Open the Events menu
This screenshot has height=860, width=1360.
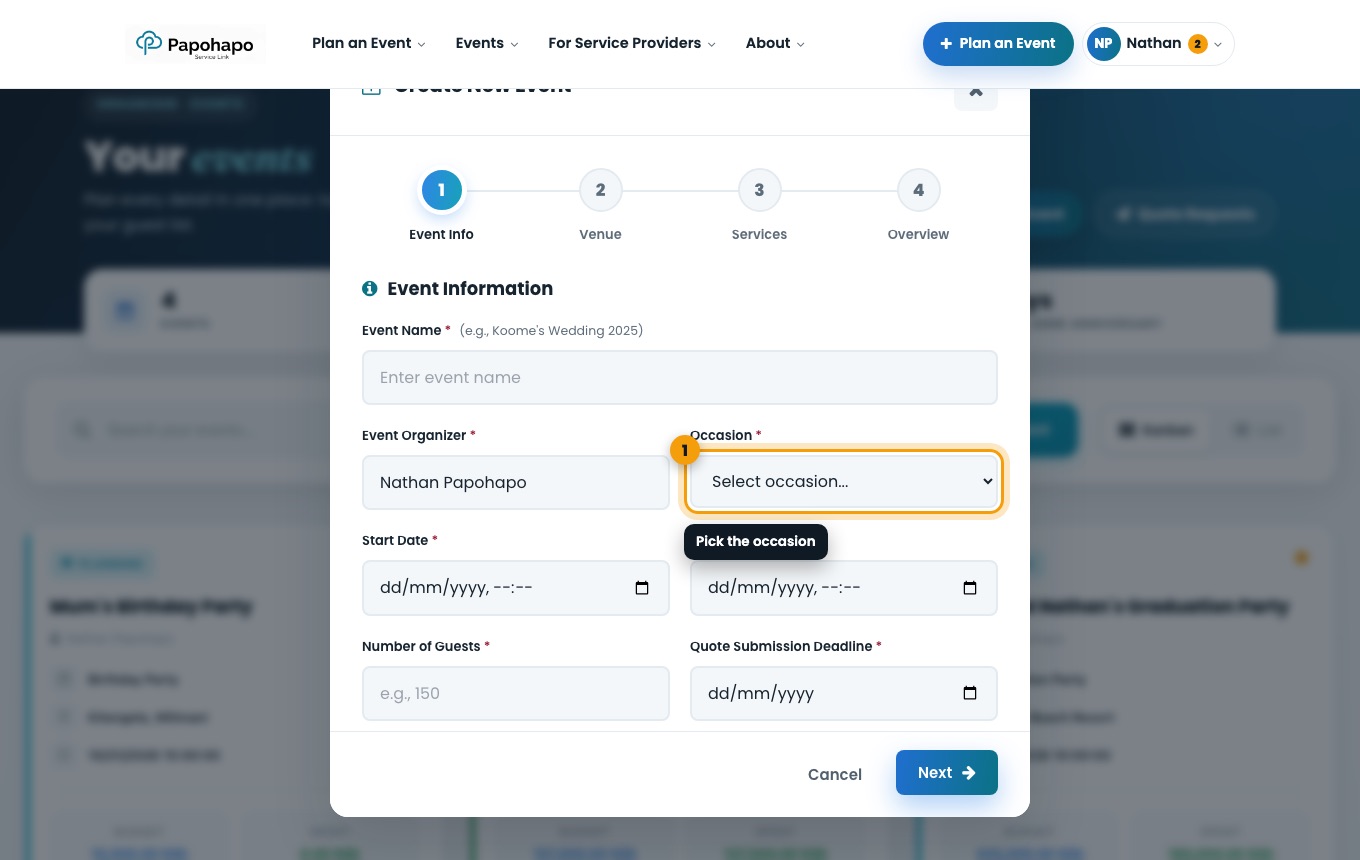[x=486, y=43]
